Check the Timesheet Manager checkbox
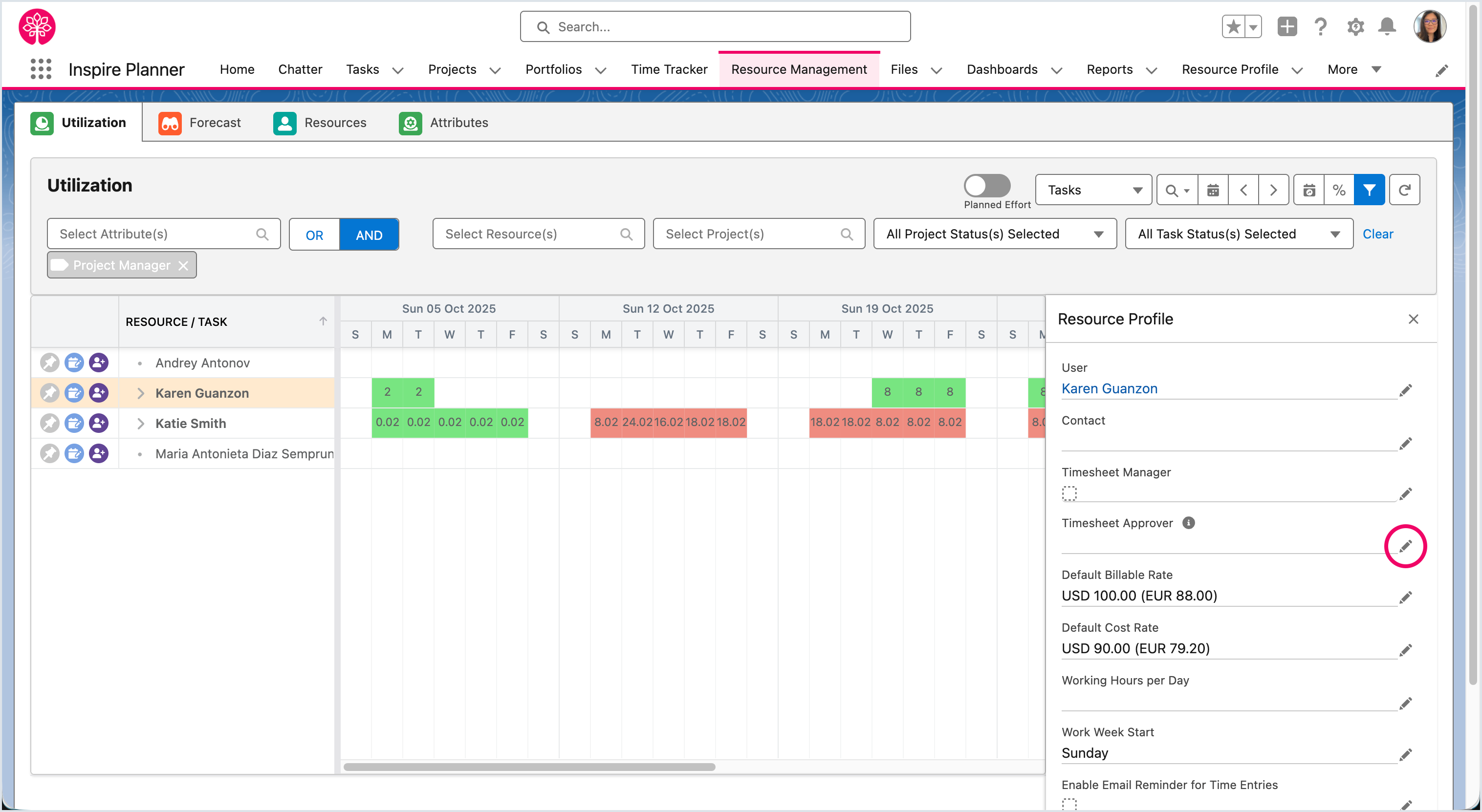The height and width of the screenshot is (812, 1482). 1069,493
